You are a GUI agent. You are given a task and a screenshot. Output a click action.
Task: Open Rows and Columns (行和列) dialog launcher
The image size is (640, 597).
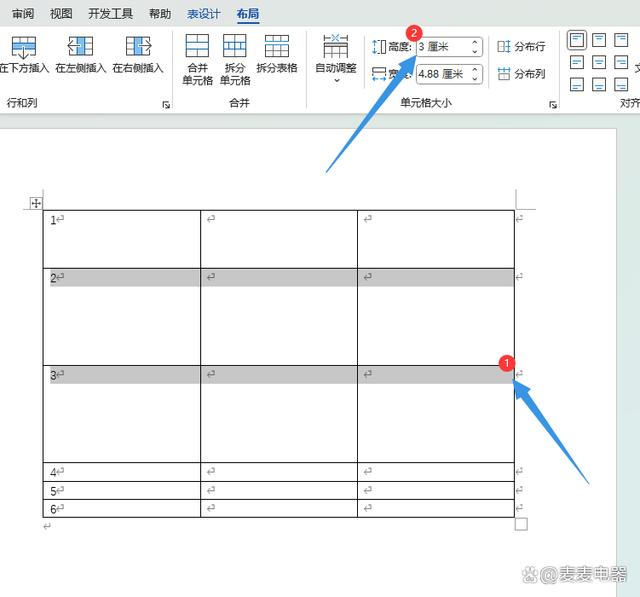166,104
